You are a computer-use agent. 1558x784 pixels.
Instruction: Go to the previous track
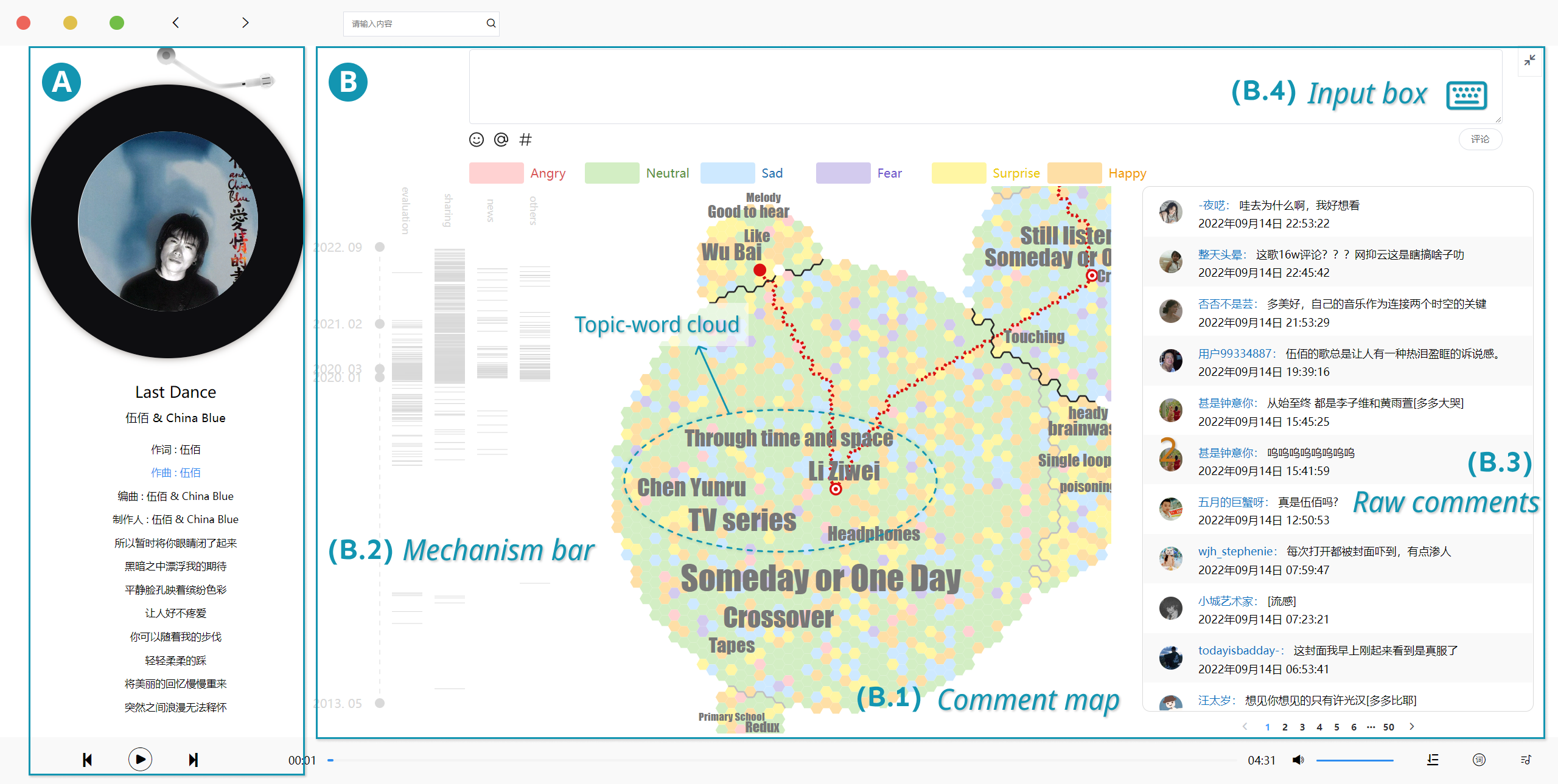coord(87,760)
